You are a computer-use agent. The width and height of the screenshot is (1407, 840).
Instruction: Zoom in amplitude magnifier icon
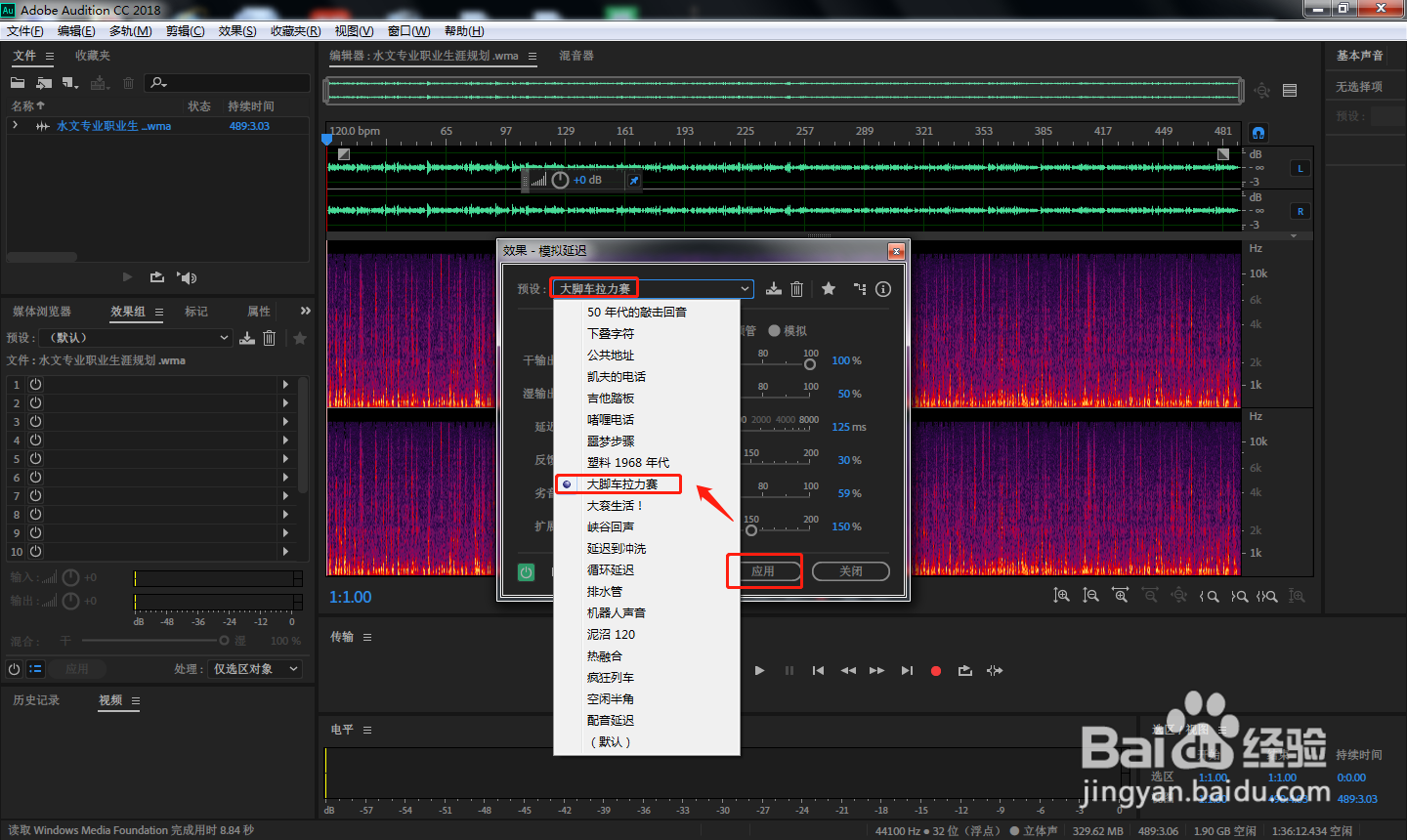point(1062,596)
